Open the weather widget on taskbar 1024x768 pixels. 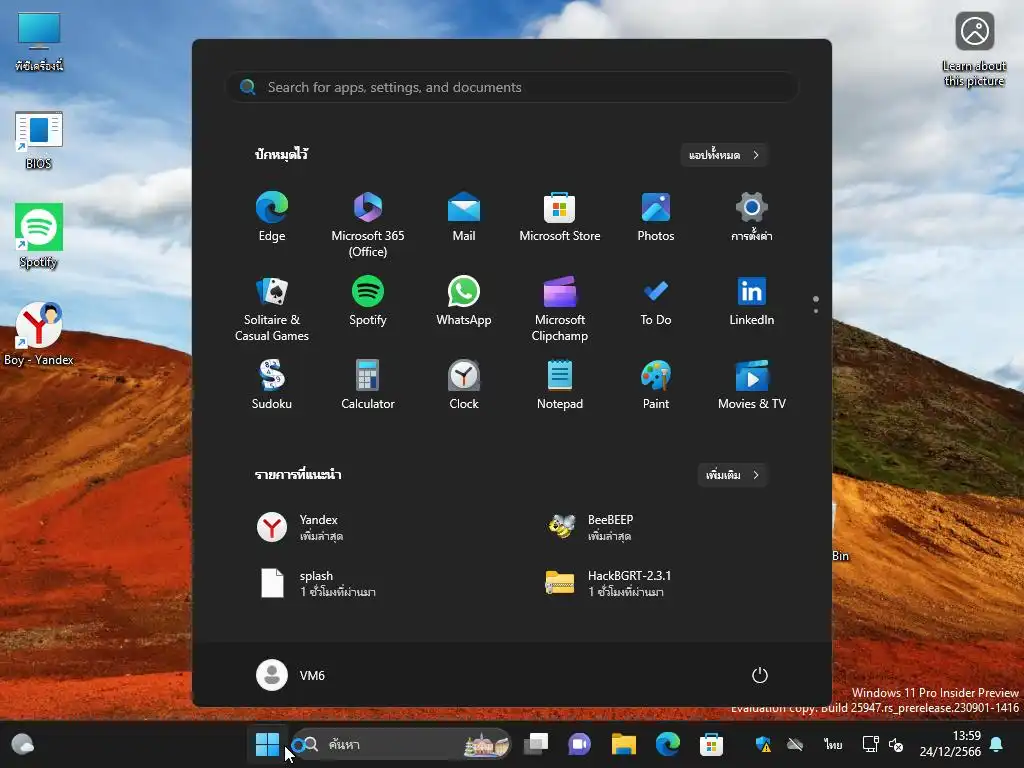(23, 744)
